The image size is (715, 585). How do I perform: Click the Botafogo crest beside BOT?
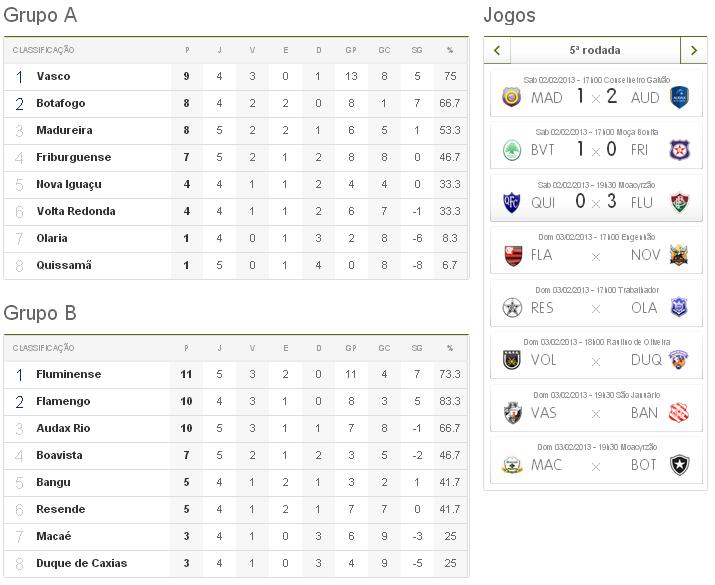[680, 465]
